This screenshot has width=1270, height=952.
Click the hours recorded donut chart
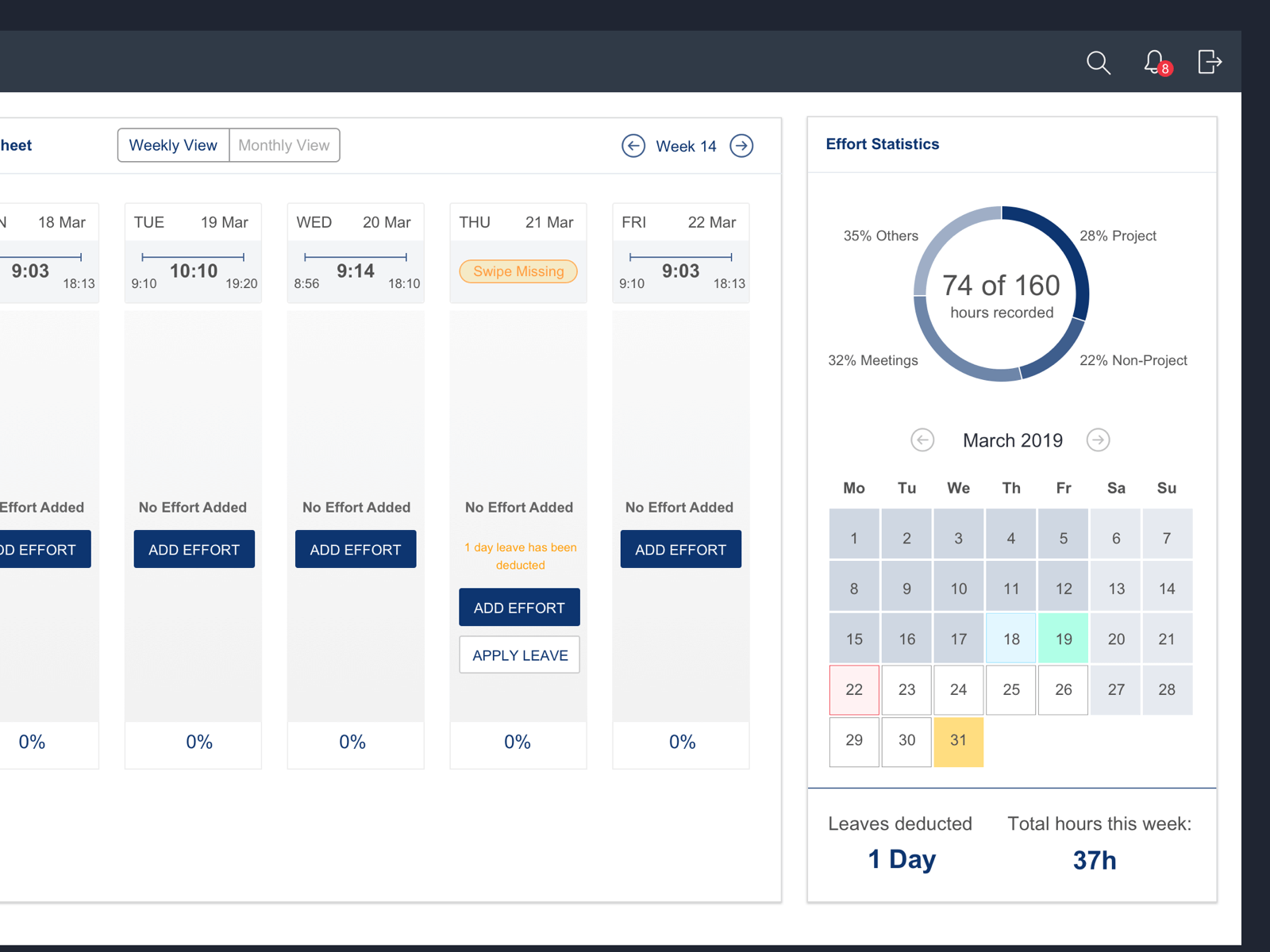coord(1001,294)
